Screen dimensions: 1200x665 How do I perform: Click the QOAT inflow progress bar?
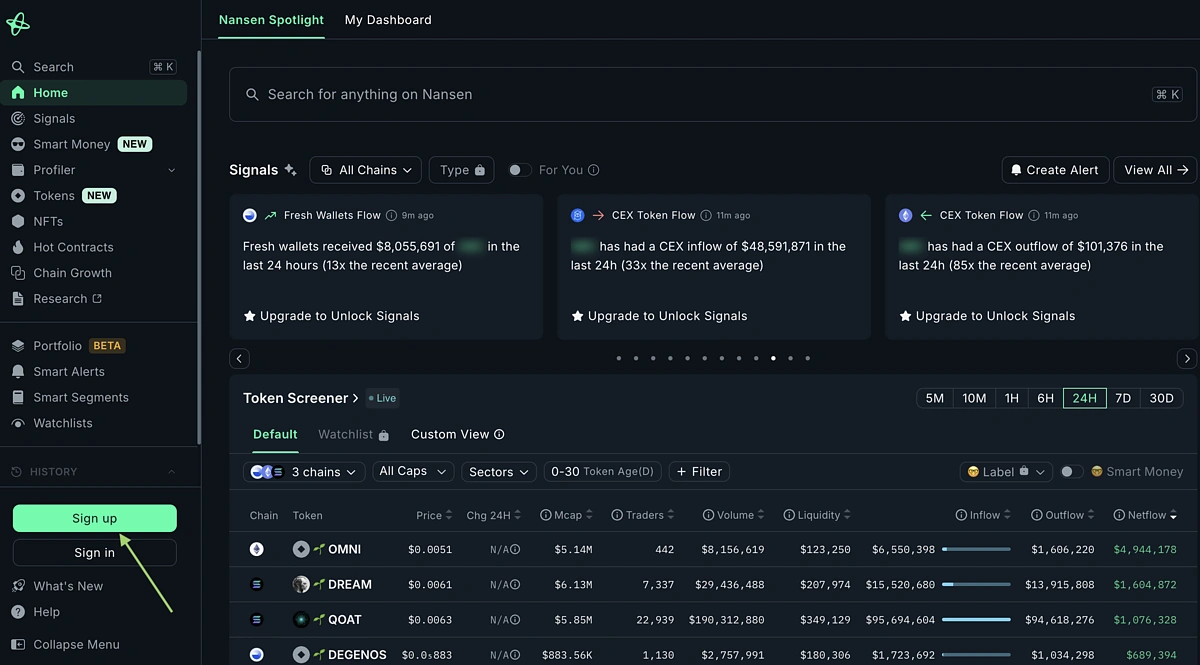tap(976, 619)
